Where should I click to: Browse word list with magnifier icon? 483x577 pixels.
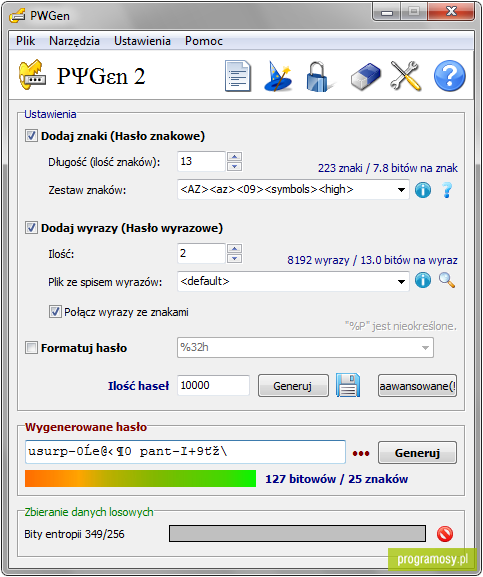[447, 280]
